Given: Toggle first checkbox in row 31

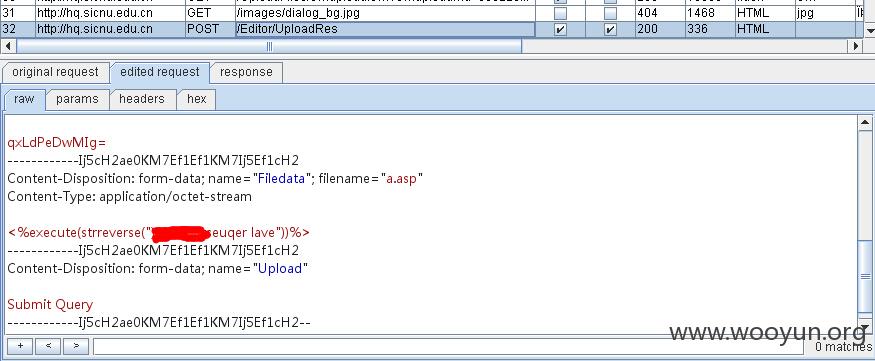Looking at the screenshot, I should click(560, 13).
